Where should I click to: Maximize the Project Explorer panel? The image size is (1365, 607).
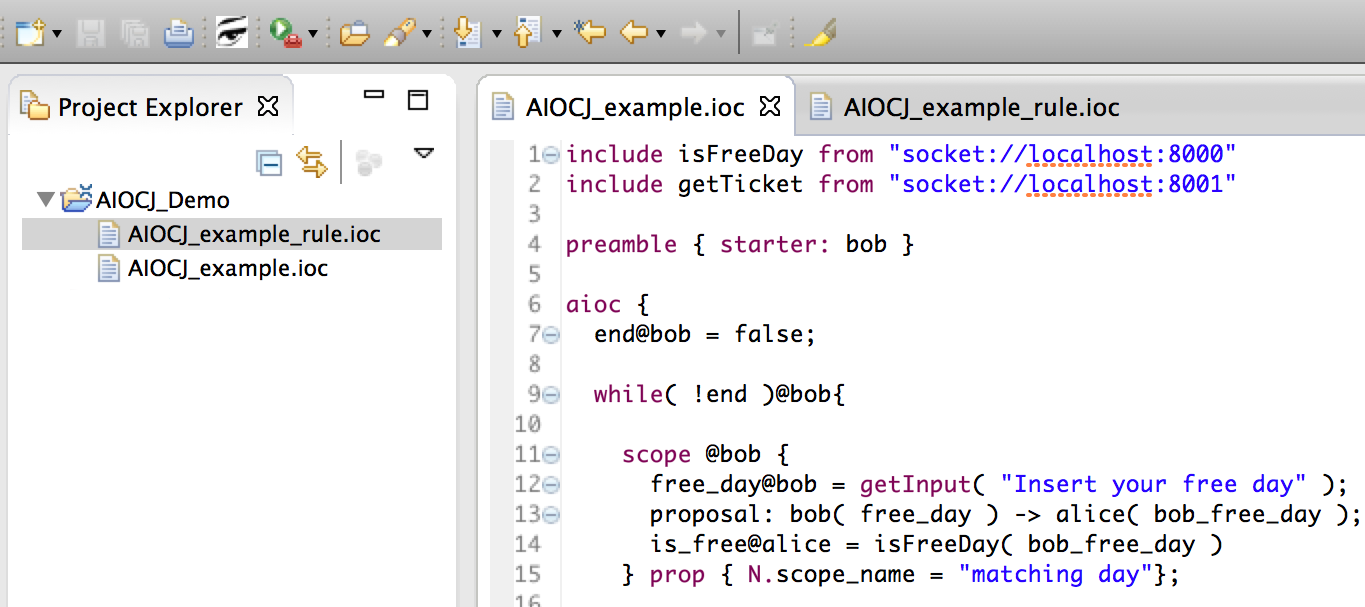tap(418, 100)
